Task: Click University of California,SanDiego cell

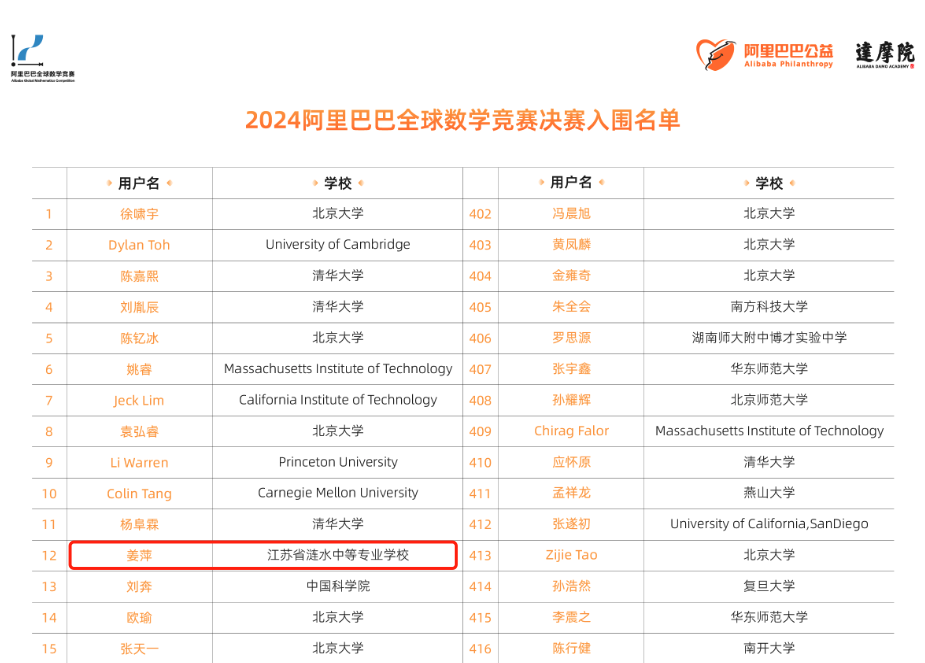Action: pyautogui.click(x=769, y=524)
